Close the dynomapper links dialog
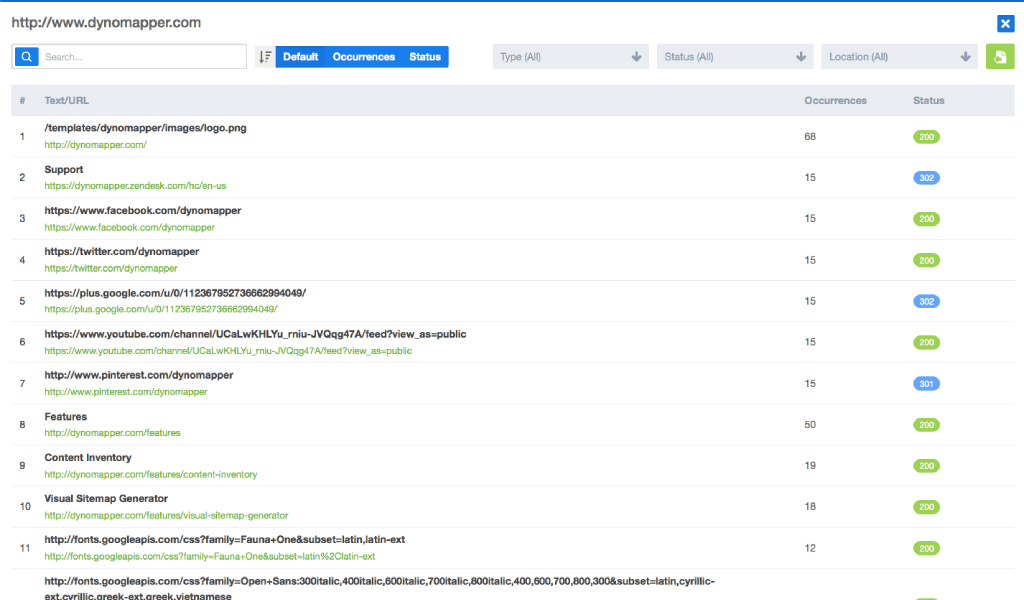The height and width of the screenshot is (600, 1024). tap(1005, 24)
